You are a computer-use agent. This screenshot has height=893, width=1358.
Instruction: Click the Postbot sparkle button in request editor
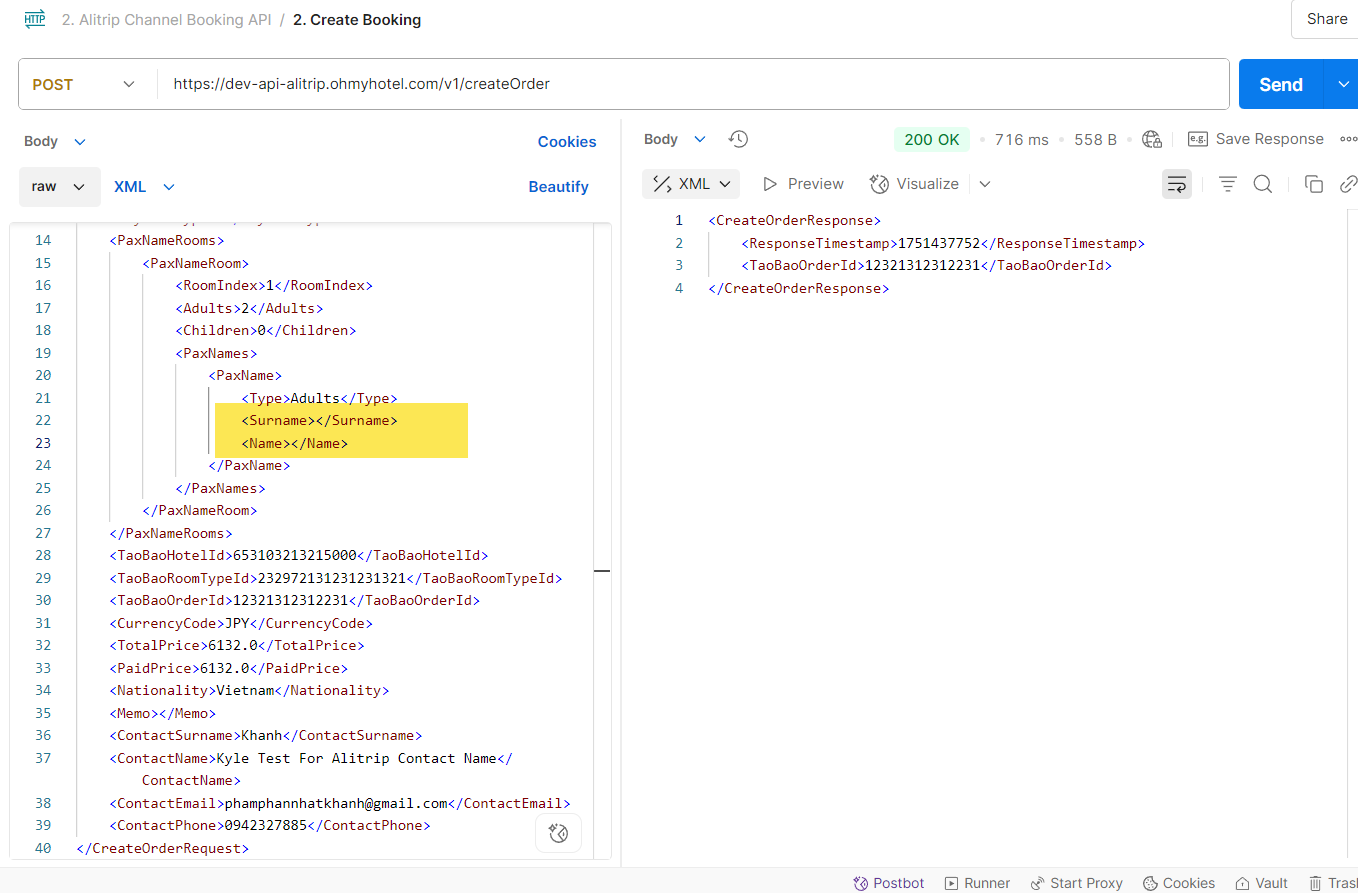coord(559,834)
